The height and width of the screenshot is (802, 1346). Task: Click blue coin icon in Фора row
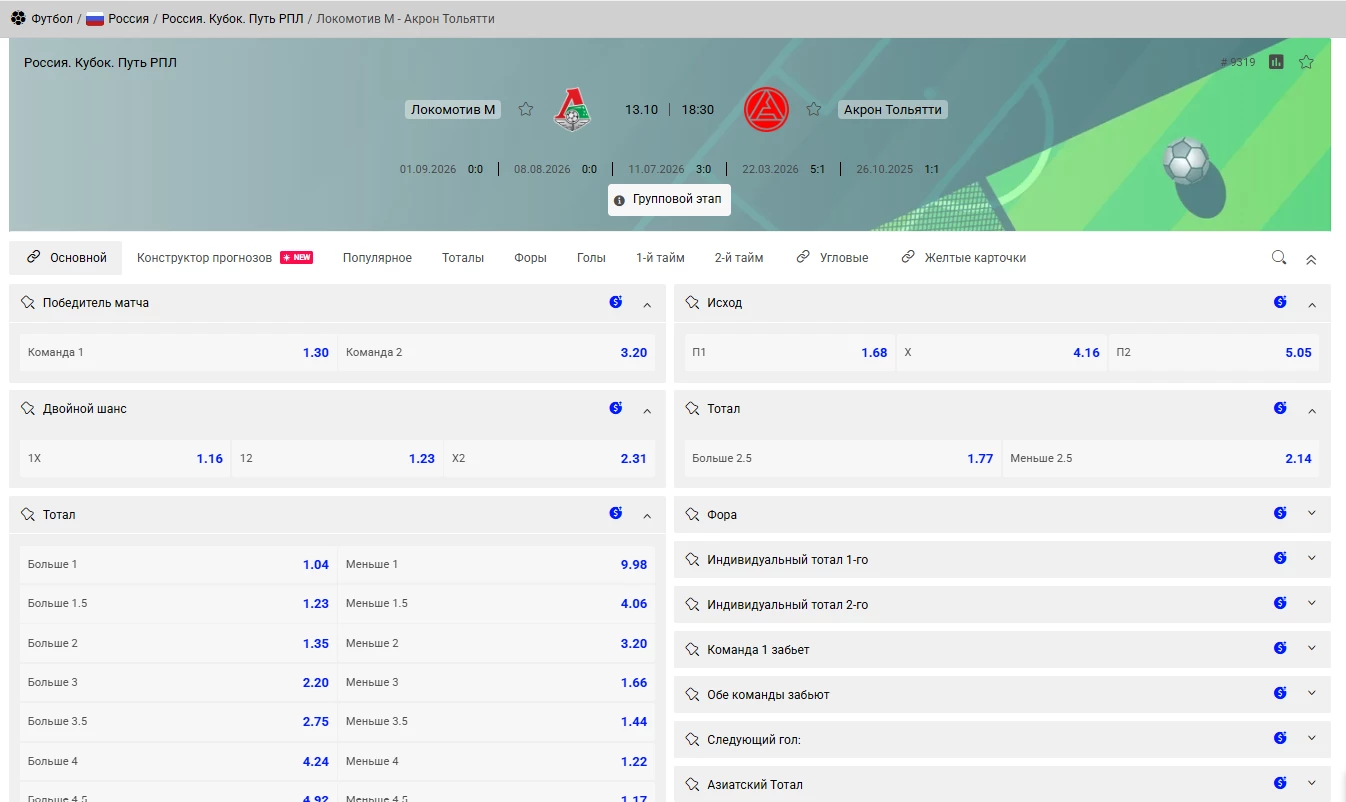[x=1280, y=513]
